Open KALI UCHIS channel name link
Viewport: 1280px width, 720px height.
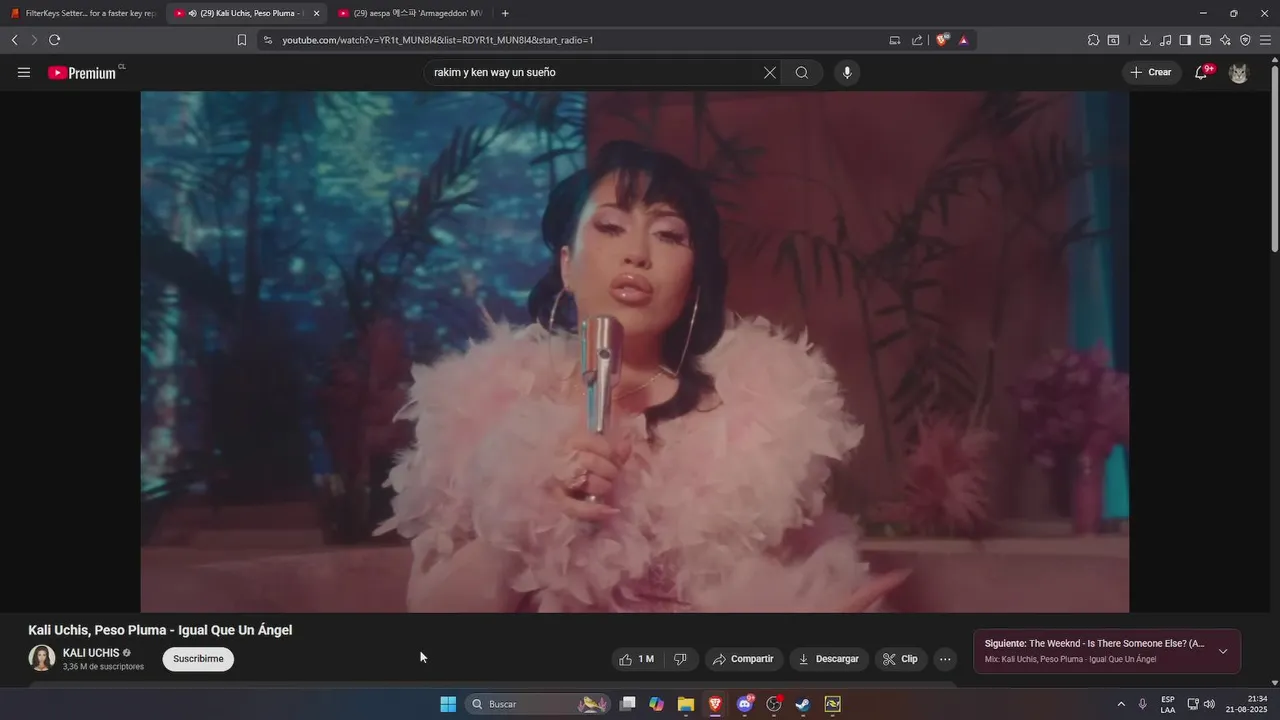91,653
